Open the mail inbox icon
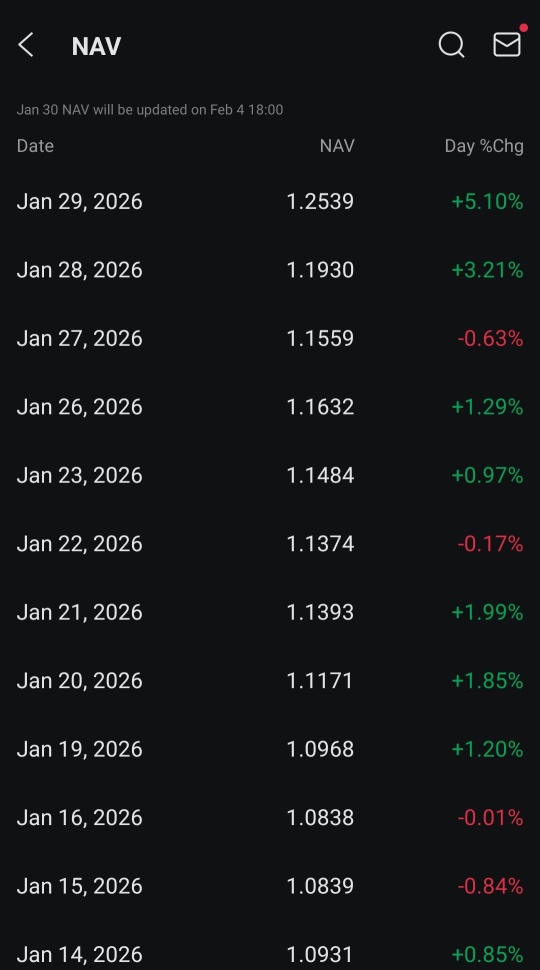This screenshot has height=970, width=540. [x=507, y=45]
